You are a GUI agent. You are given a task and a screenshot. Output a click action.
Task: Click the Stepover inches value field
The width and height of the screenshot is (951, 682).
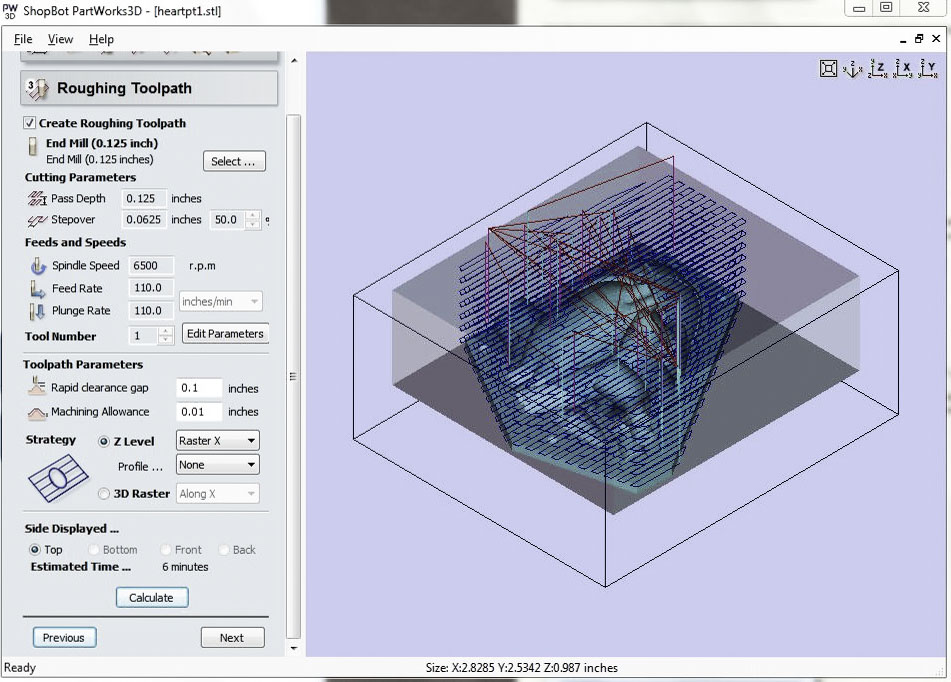pyautogui.click(x=144, y=220)
